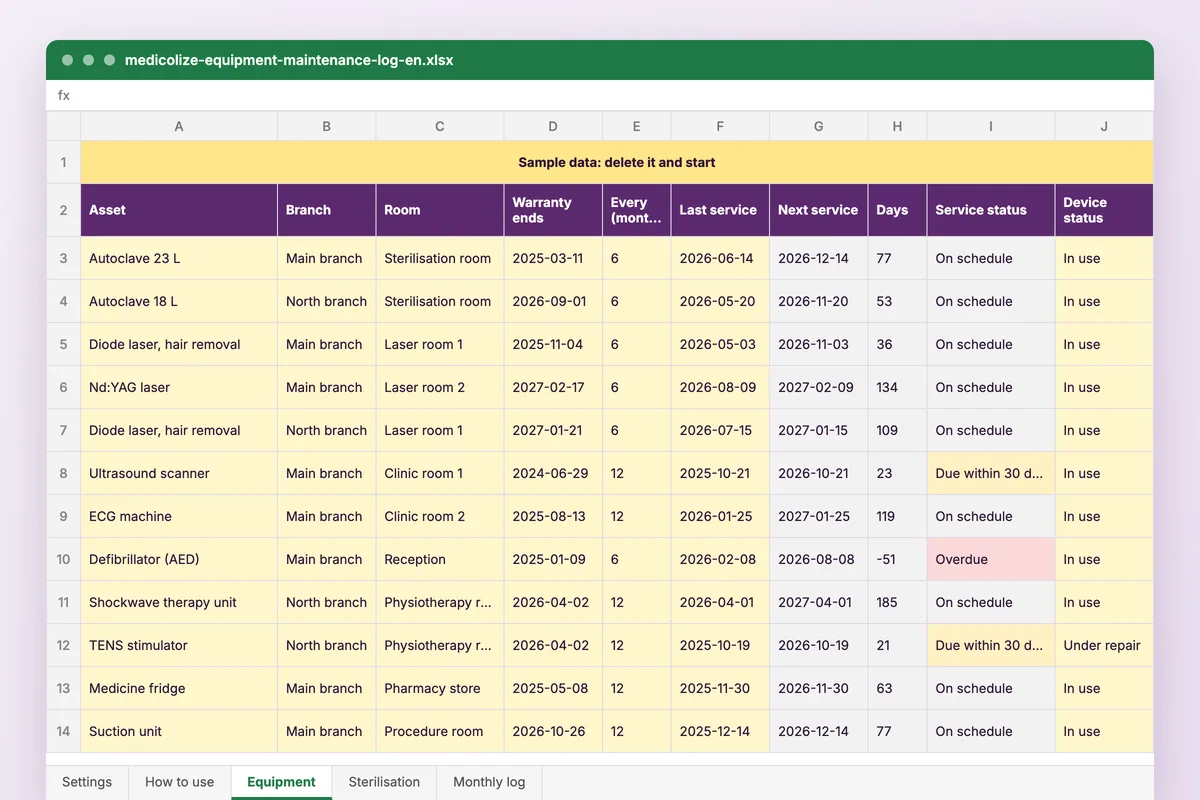Select the 'Autoclave 18 L' cell

pos(179,301)
